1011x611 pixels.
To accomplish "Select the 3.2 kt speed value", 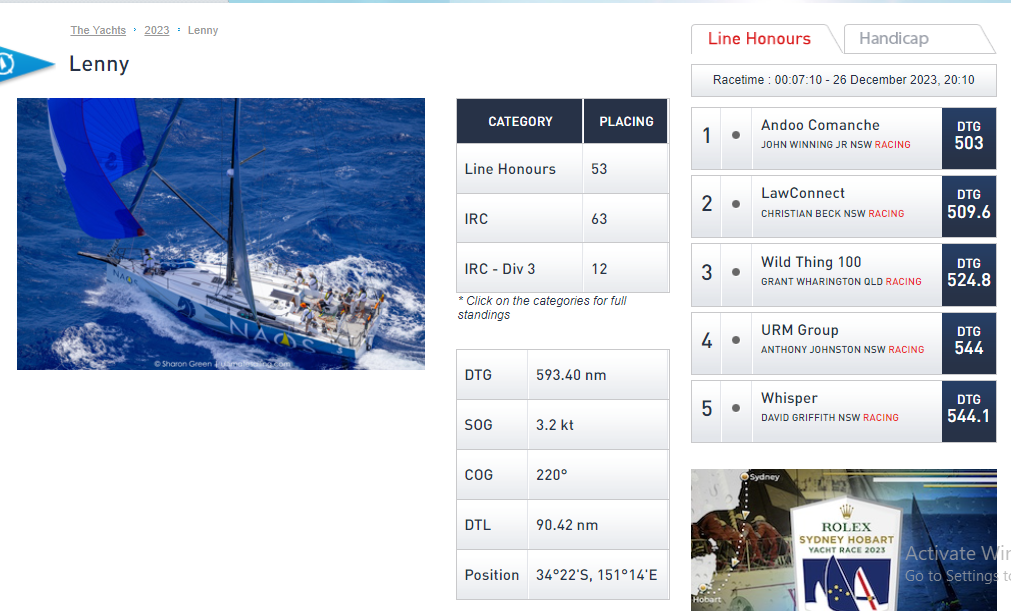I will coord(555,425).
